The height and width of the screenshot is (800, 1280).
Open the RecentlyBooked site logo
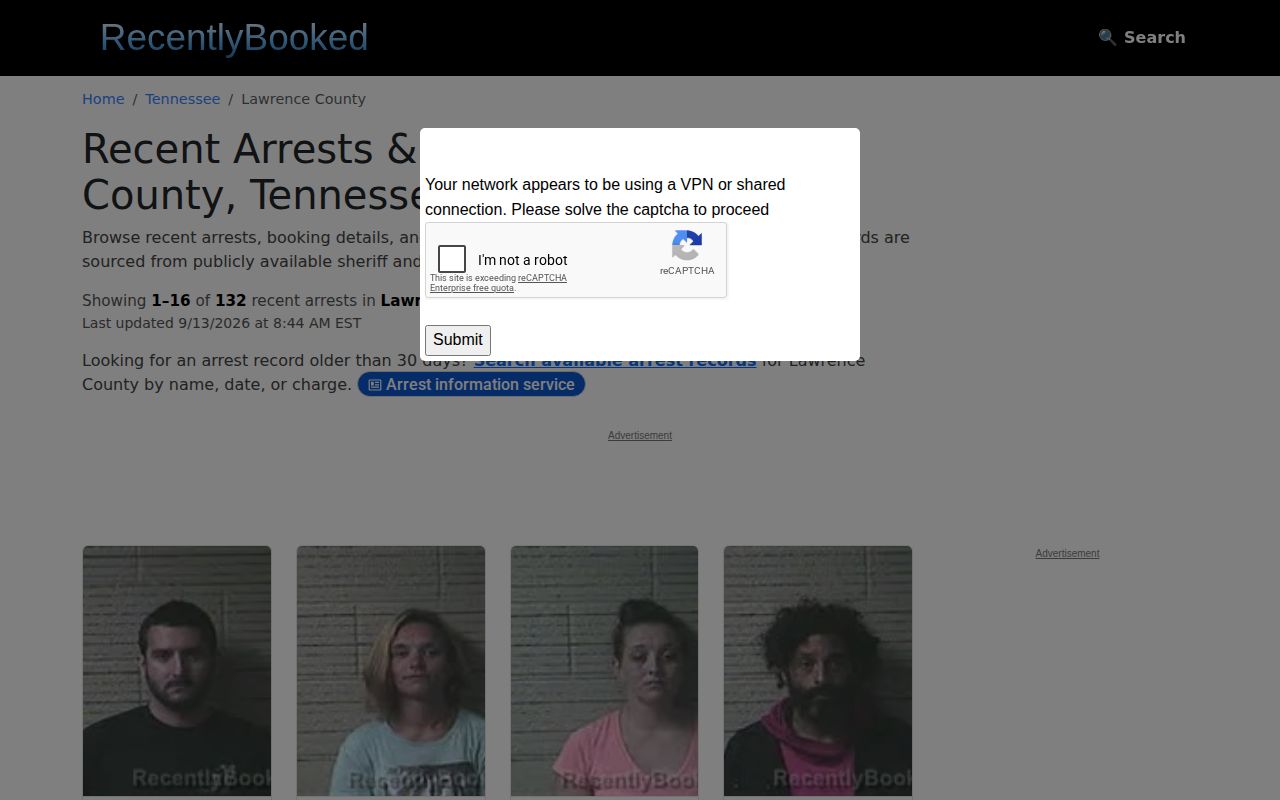click(x=234, y=37)
